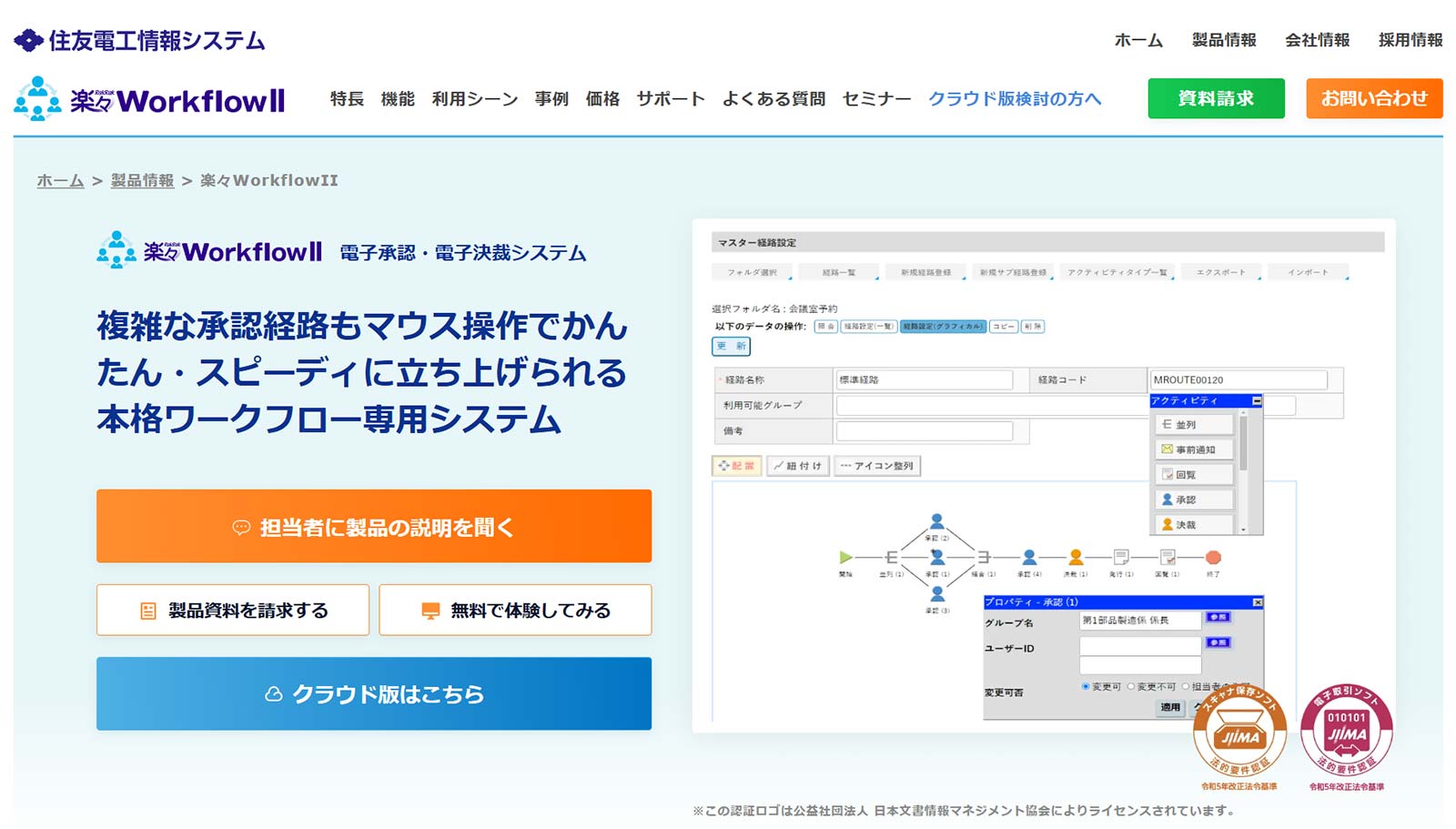The image size is (1456, 829).
Task: Click the Sumitomo Electric Information Systems logo
Action: coord(139,40)
